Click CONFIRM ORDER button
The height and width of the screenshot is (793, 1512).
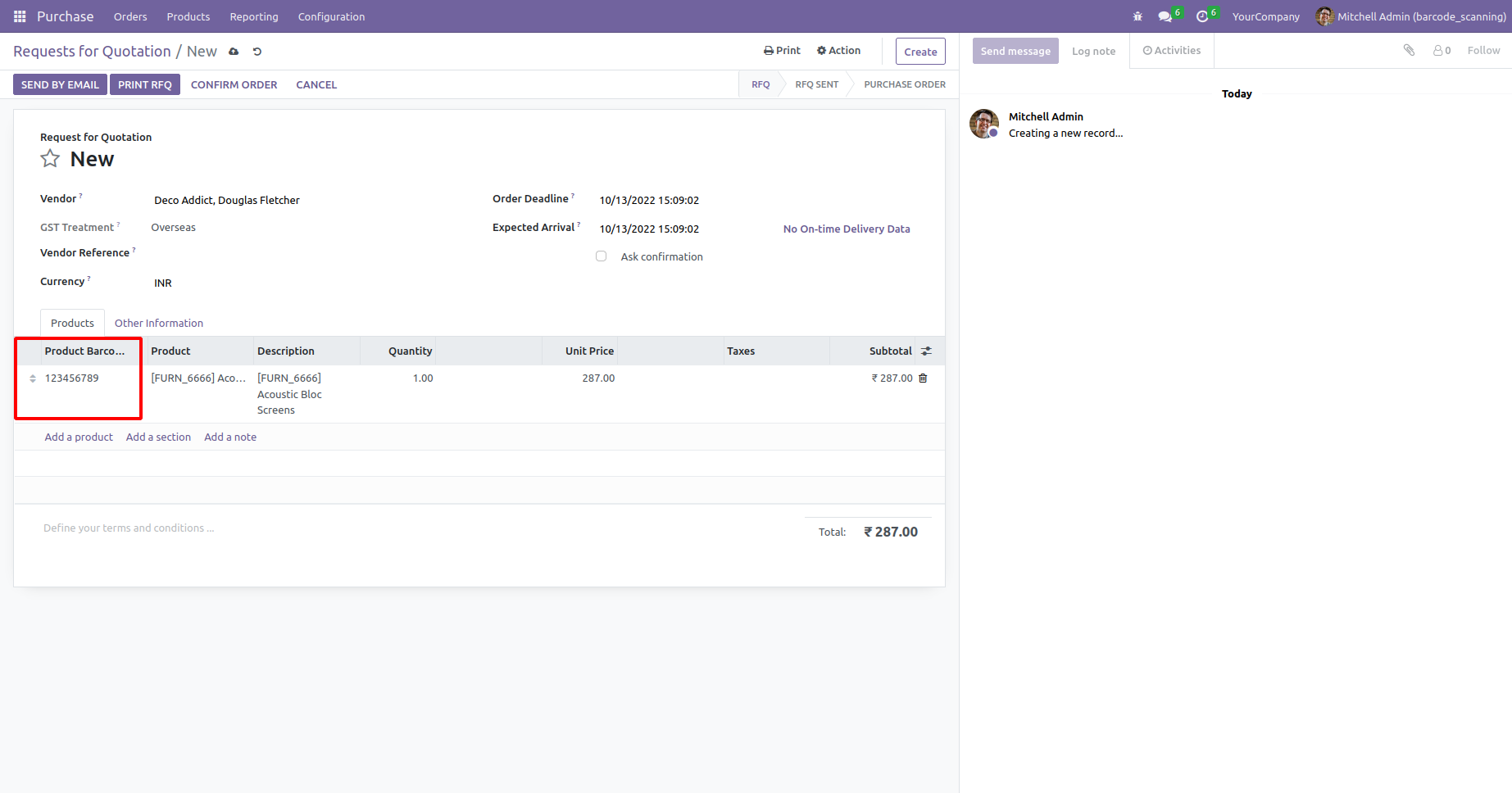[x=234, y=84]
